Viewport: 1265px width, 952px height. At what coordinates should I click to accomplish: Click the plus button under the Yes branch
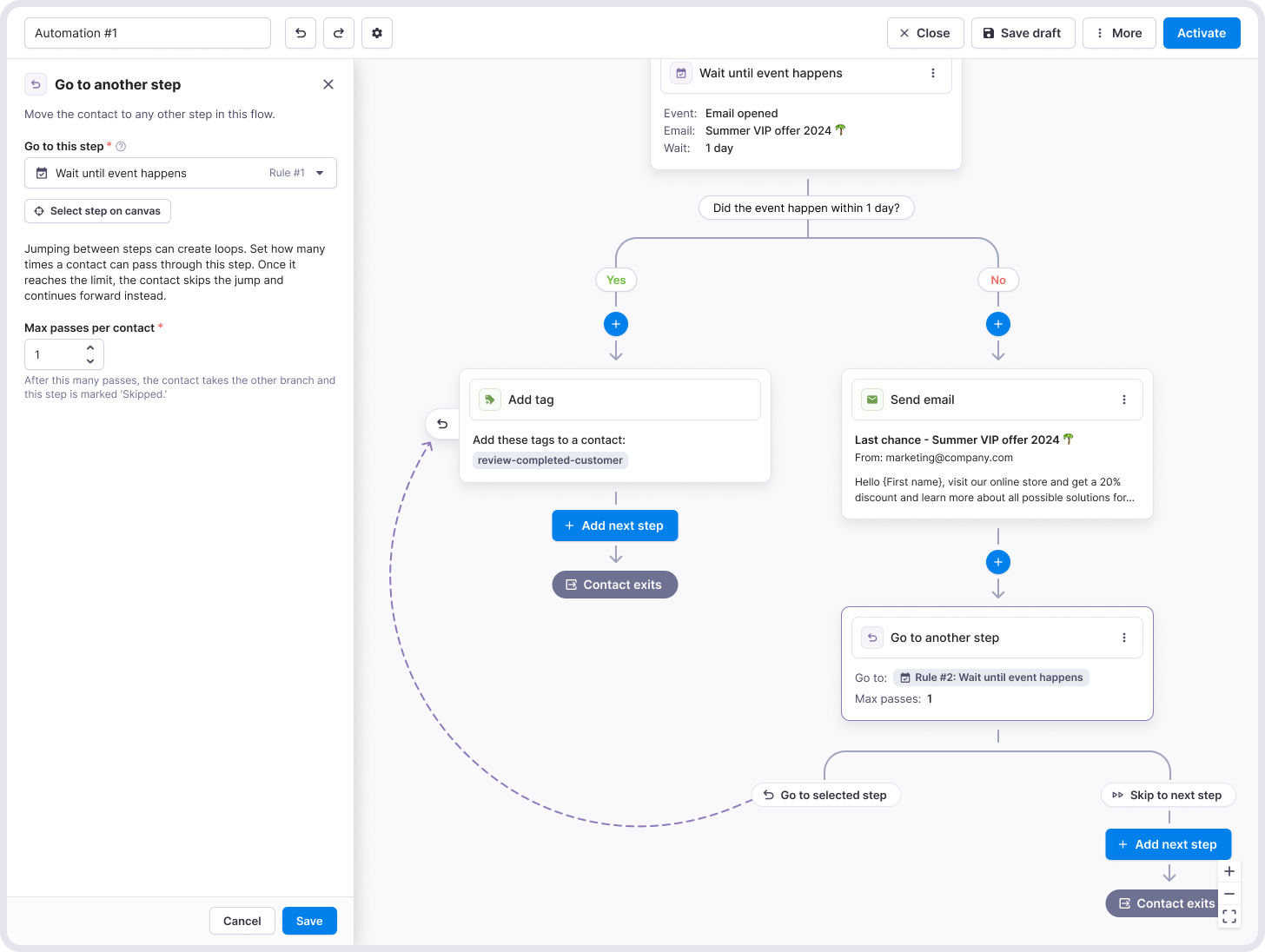pyautogui.click(x=616, y=324)
